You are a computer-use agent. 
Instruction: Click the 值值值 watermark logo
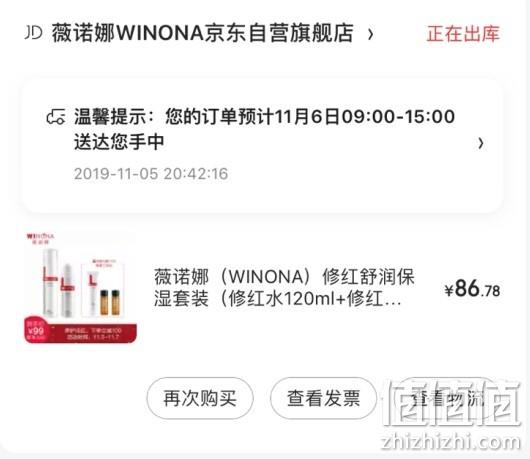[453, 403]
